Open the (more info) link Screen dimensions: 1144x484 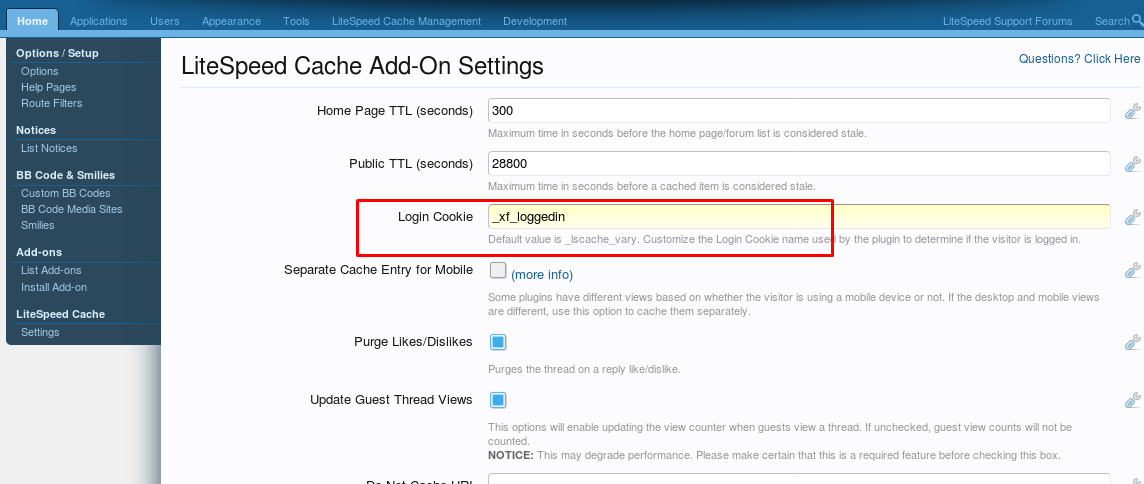(x=542, y=274)
